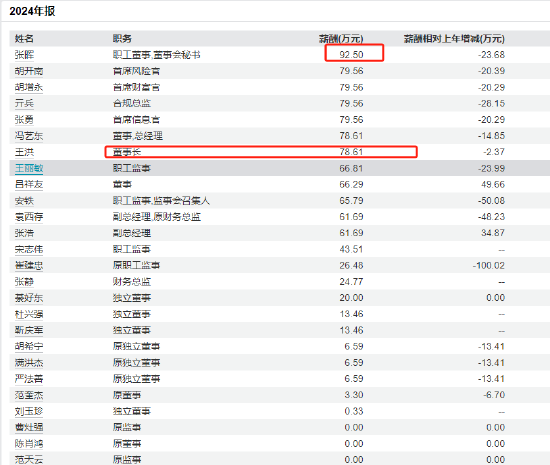
Task: Open the 崔建忠 name link
Action: [29, 265]
